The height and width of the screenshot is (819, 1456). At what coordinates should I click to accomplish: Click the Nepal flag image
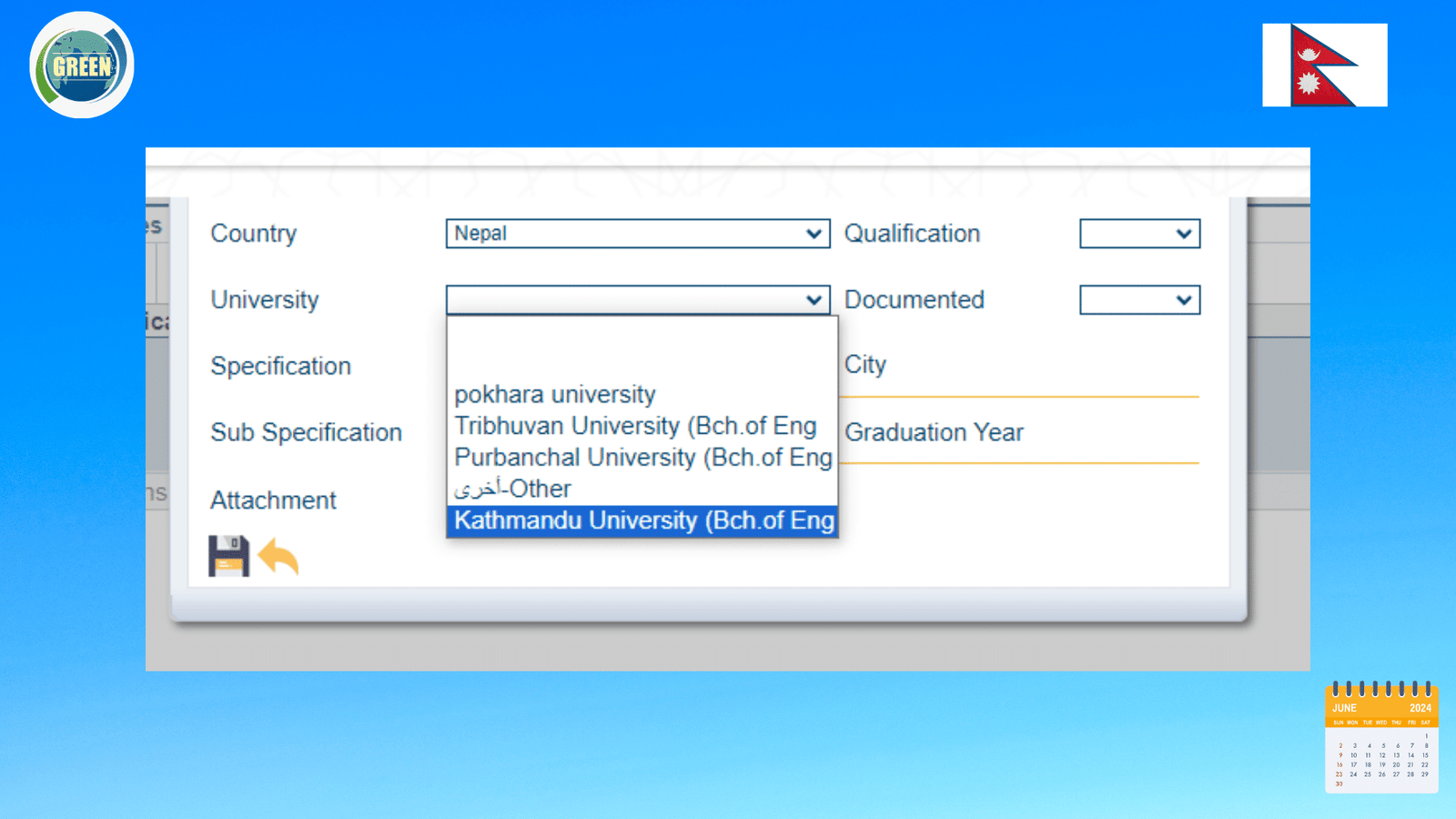pyautogui.click(x=1324, y=66)
